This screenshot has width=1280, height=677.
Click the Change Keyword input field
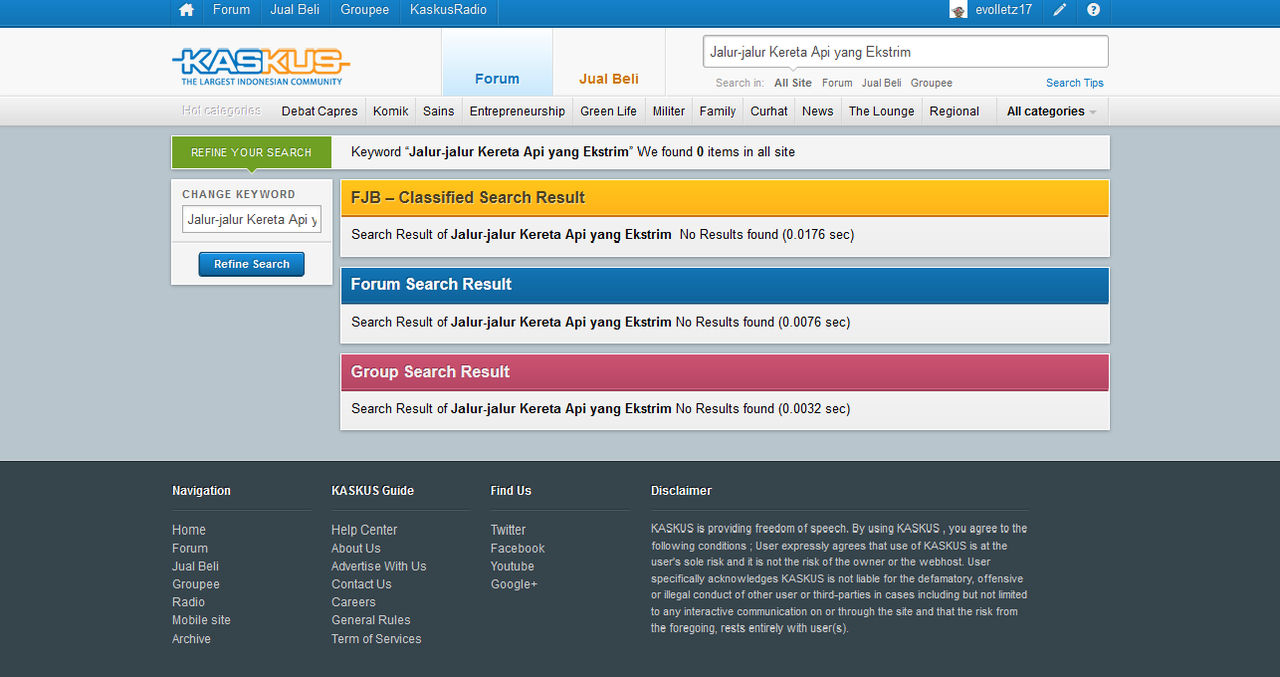[x=252, y=220]
